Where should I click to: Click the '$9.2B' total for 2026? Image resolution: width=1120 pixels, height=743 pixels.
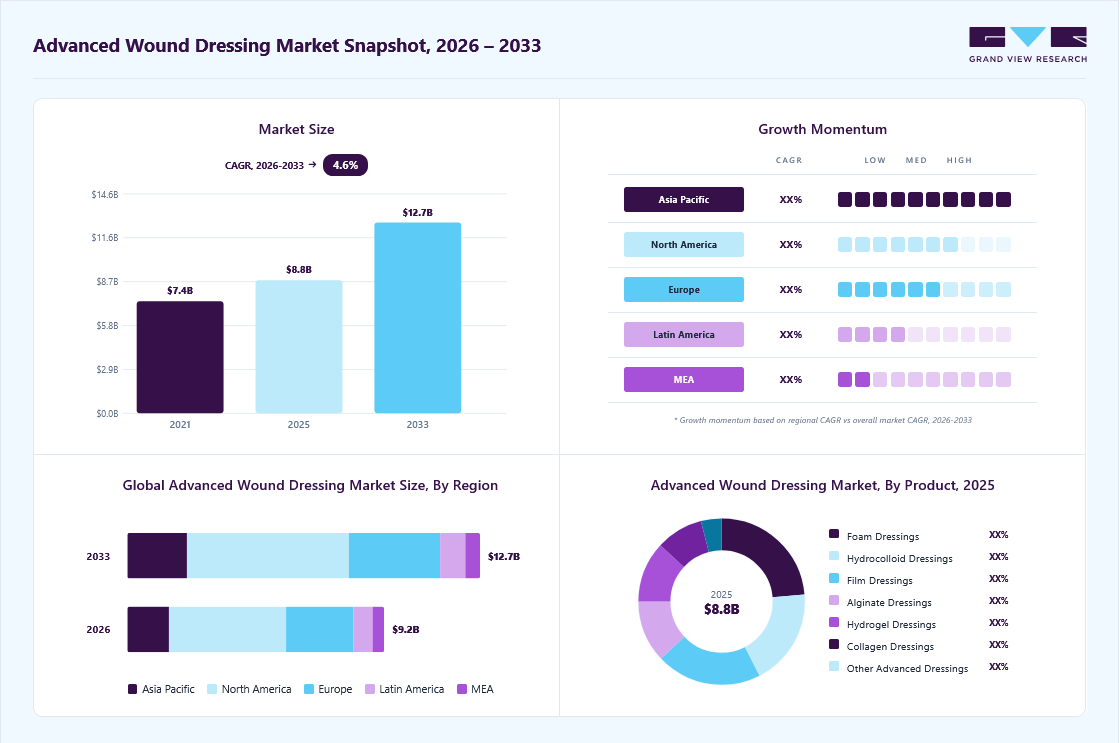point(406,629)
